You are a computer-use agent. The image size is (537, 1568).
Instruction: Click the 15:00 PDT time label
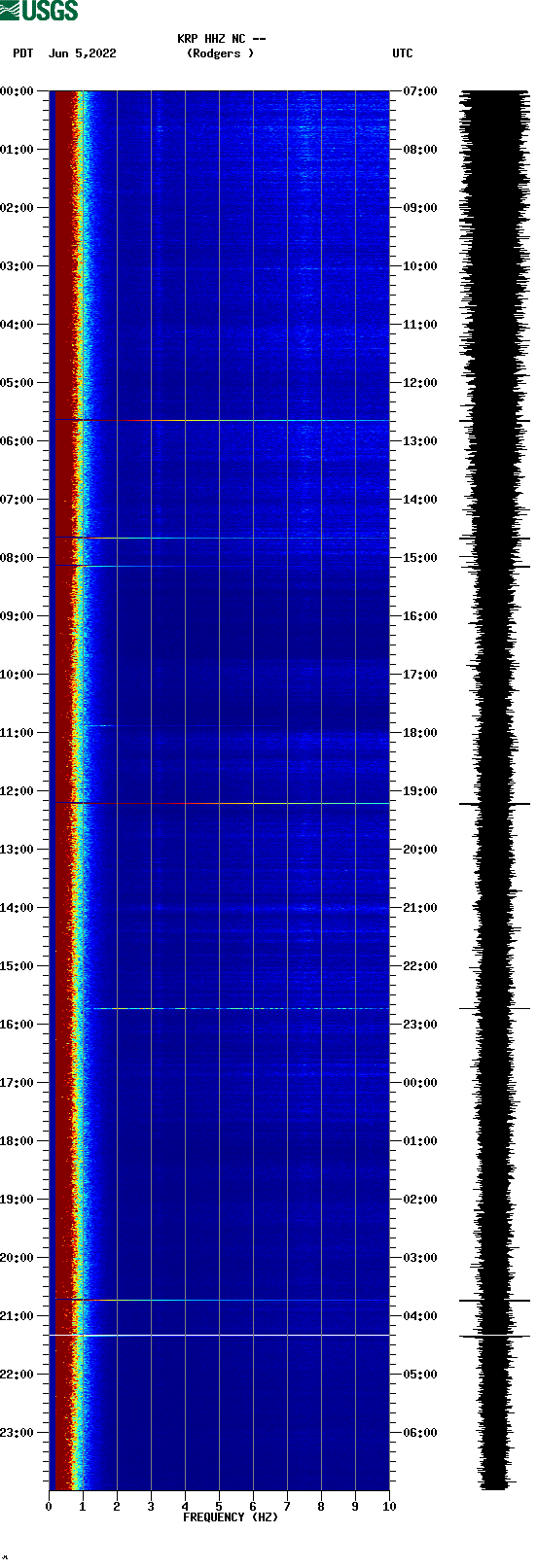click(18, 966)
